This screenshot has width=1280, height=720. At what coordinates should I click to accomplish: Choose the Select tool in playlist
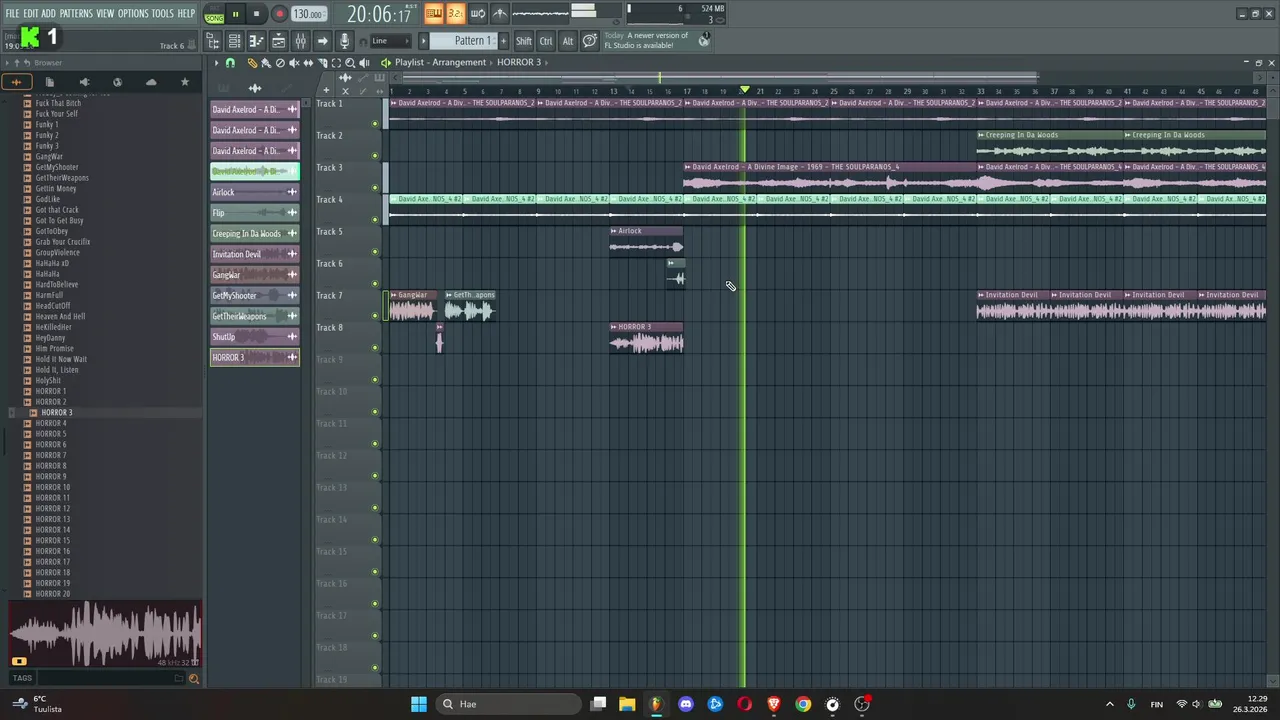point(336,62)
